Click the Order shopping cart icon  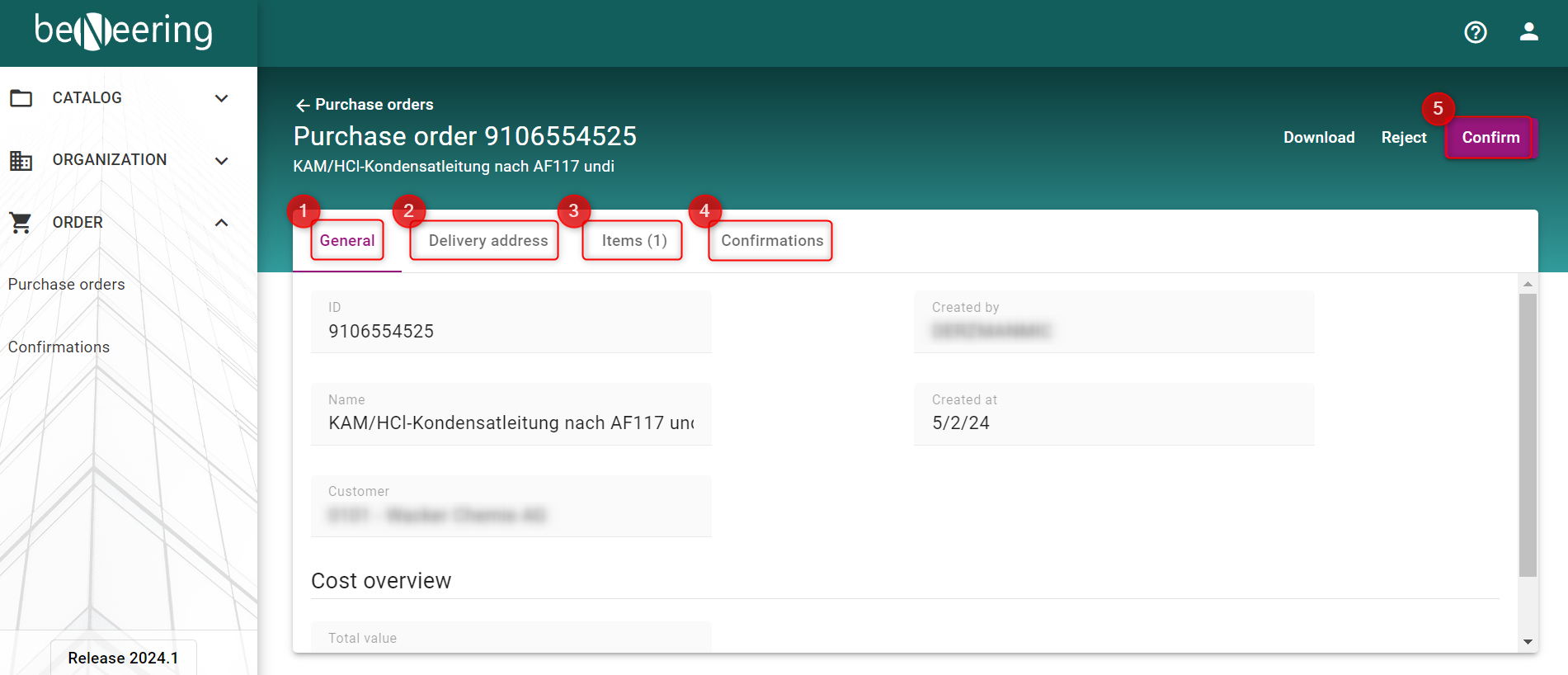point(21,223)
